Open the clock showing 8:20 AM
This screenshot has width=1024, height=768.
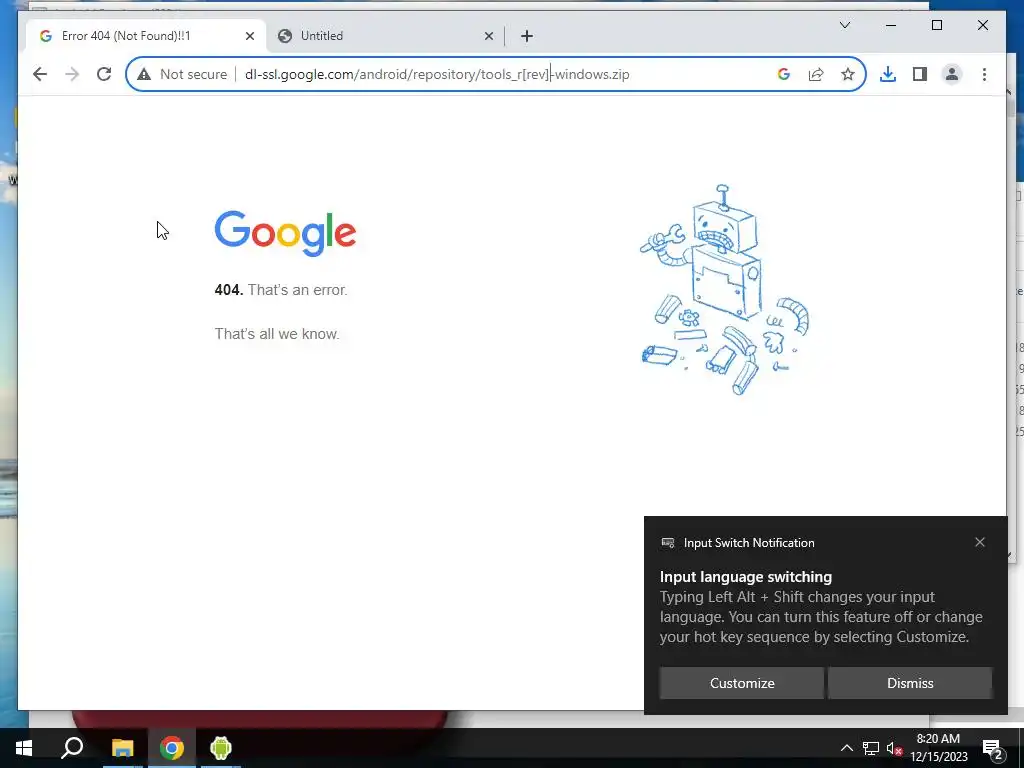coord(938,748)
